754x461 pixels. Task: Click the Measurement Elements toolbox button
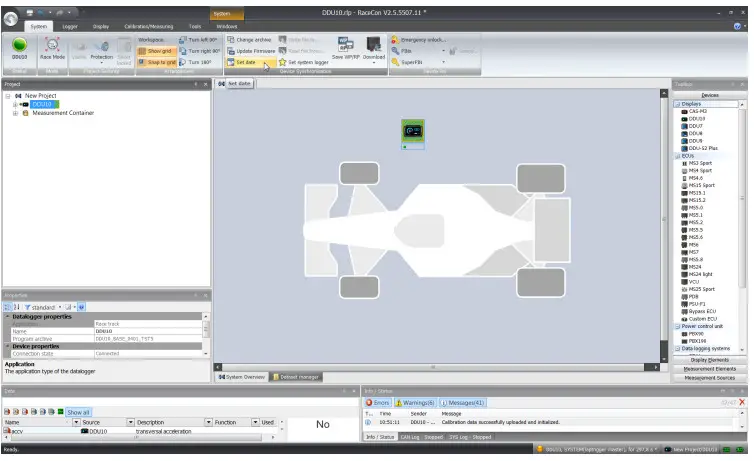[x=709, y=369]
